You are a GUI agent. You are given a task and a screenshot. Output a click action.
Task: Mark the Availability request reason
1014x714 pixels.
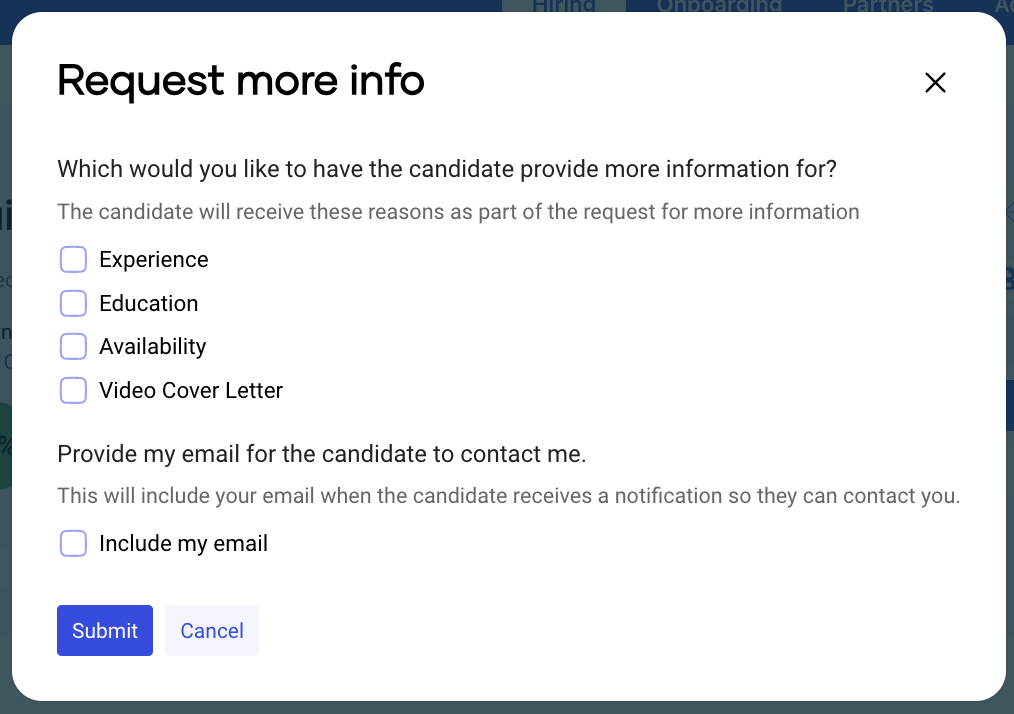point(73,346)
